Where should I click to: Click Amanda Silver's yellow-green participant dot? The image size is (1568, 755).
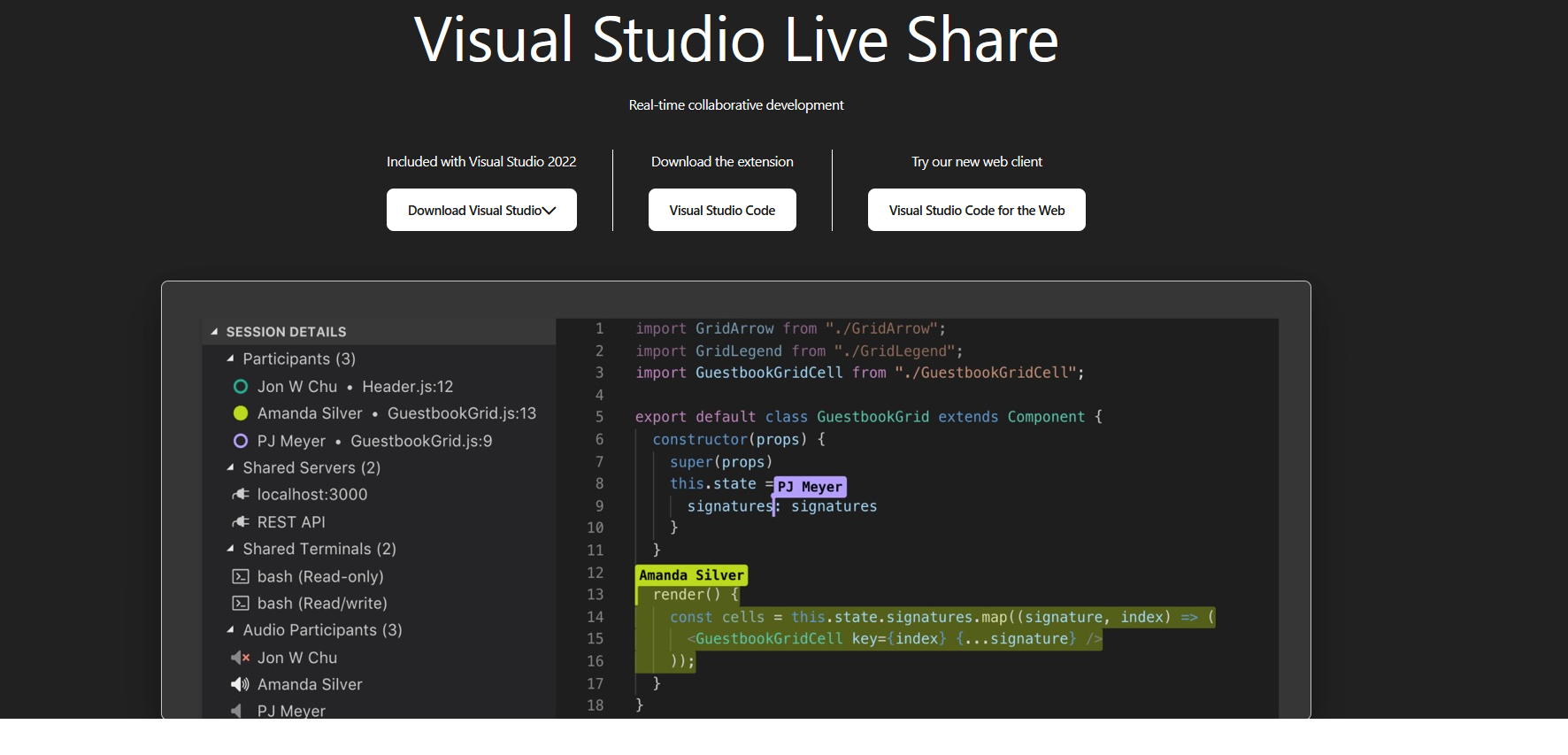[240, 413]
